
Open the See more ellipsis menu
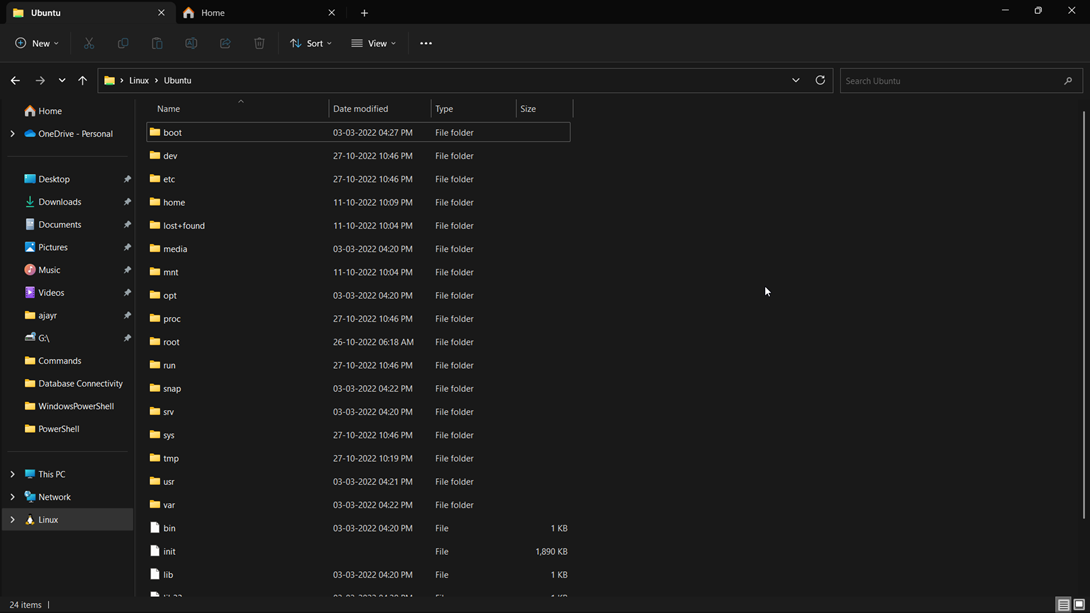[x=425, y=43]
